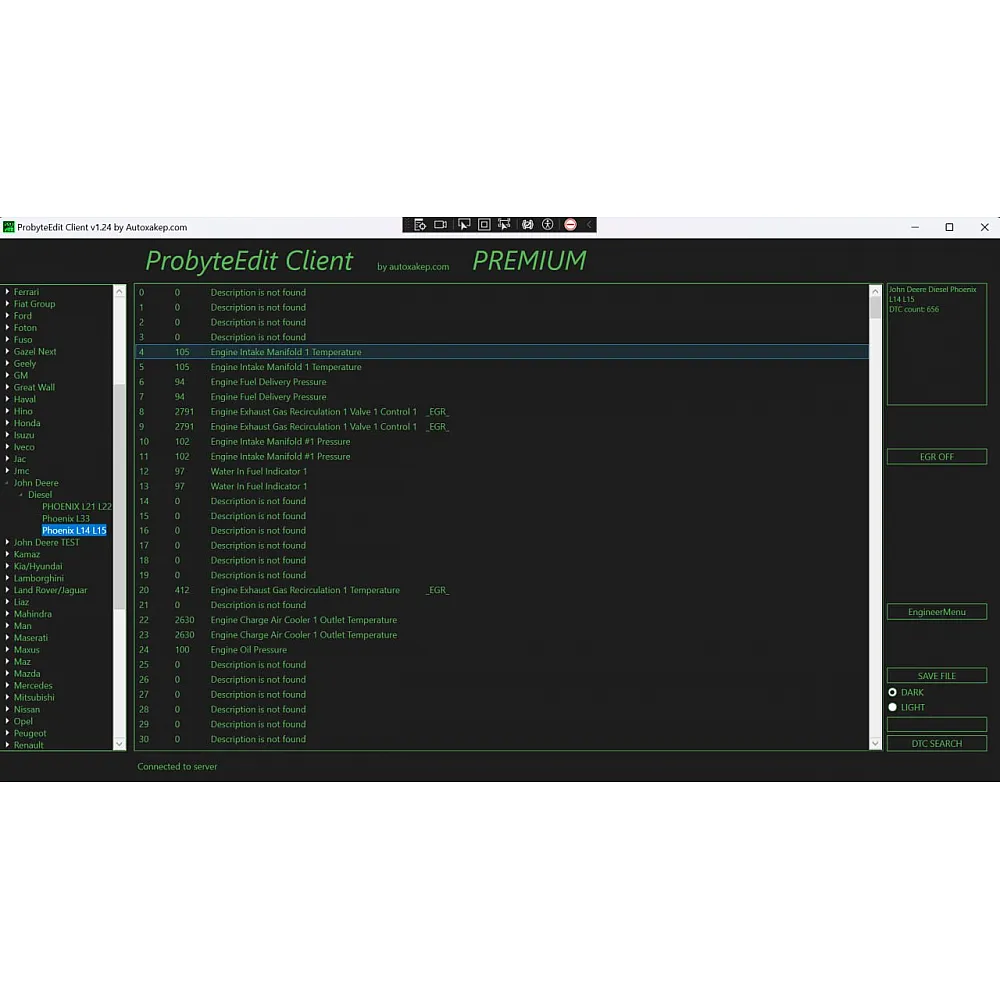The width and height of the screenshot is (1000, 1000).
Task: Select Phoenix L33 in the tree
Action: (x=66, y=519)
